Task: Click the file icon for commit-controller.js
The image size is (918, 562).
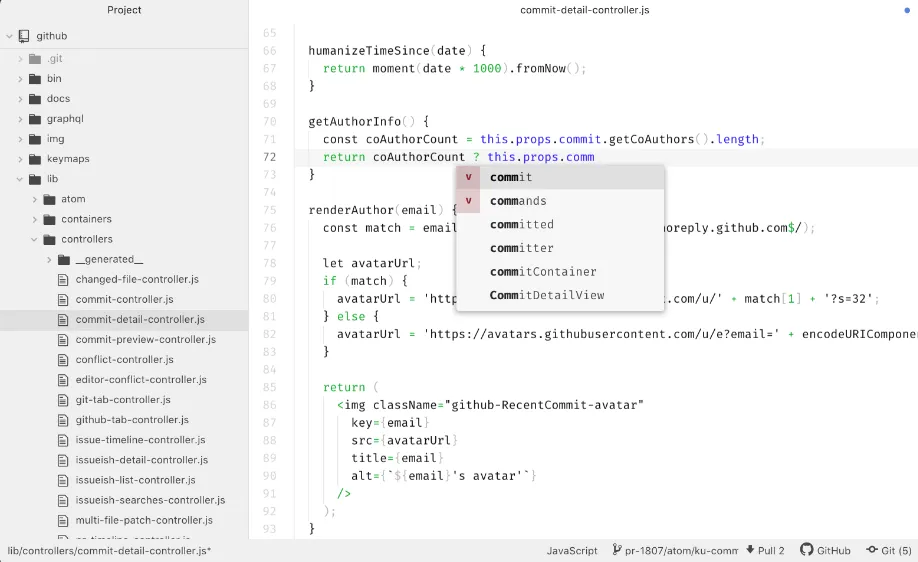Action: (x=63, y=300)
